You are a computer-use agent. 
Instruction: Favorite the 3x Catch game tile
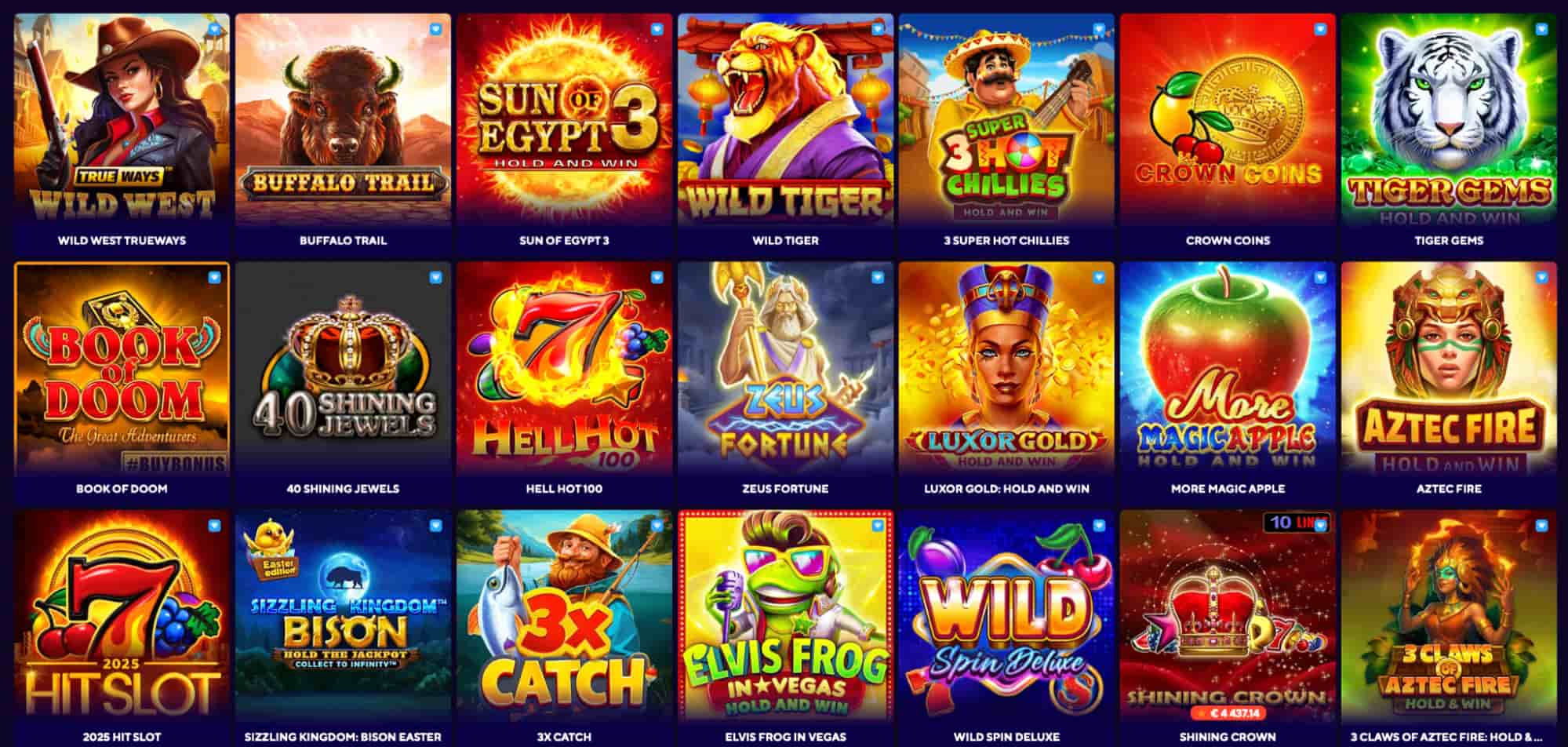(657, 526)
